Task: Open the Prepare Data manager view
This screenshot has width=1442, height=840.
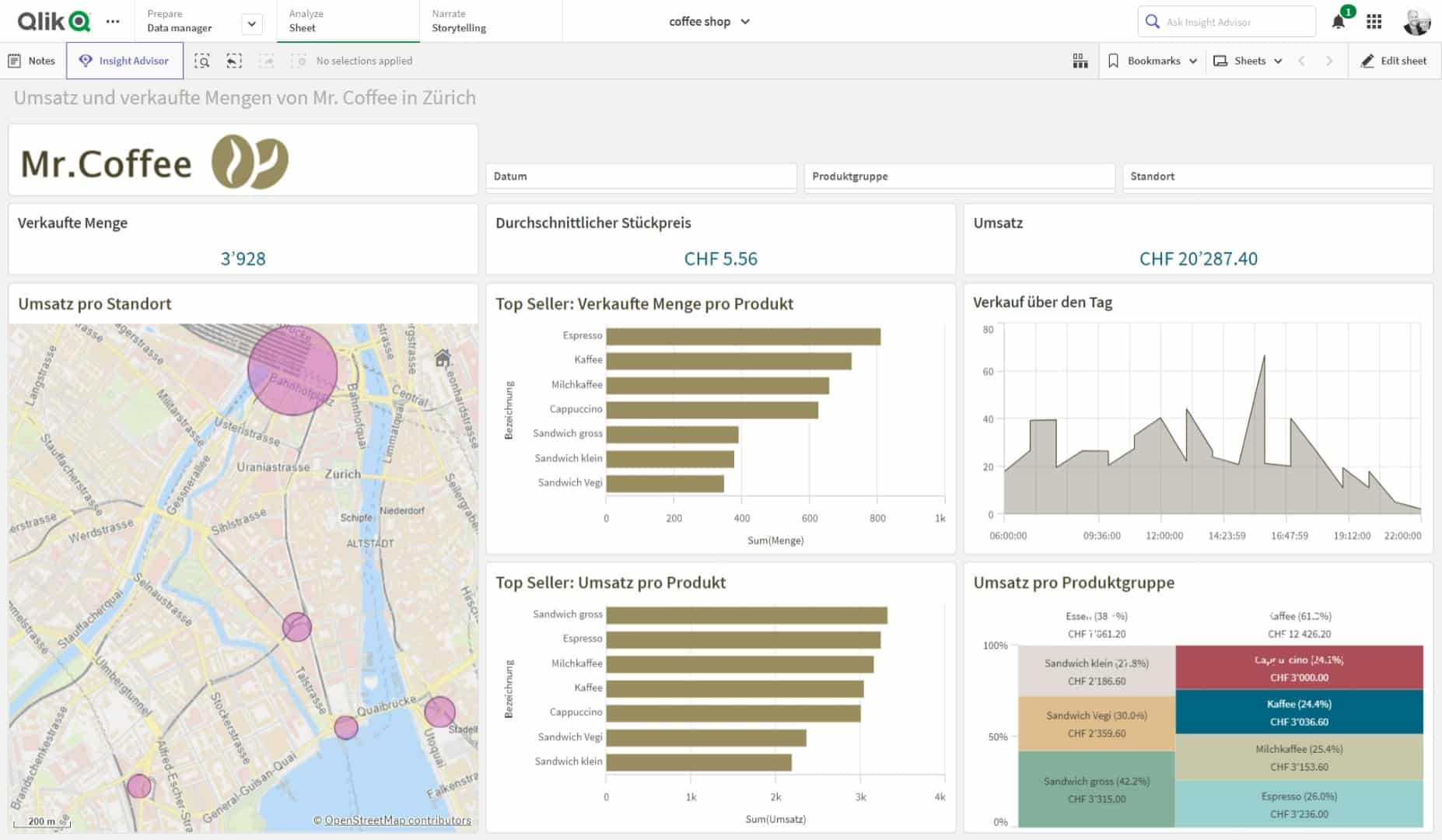Action: [179, 21]
